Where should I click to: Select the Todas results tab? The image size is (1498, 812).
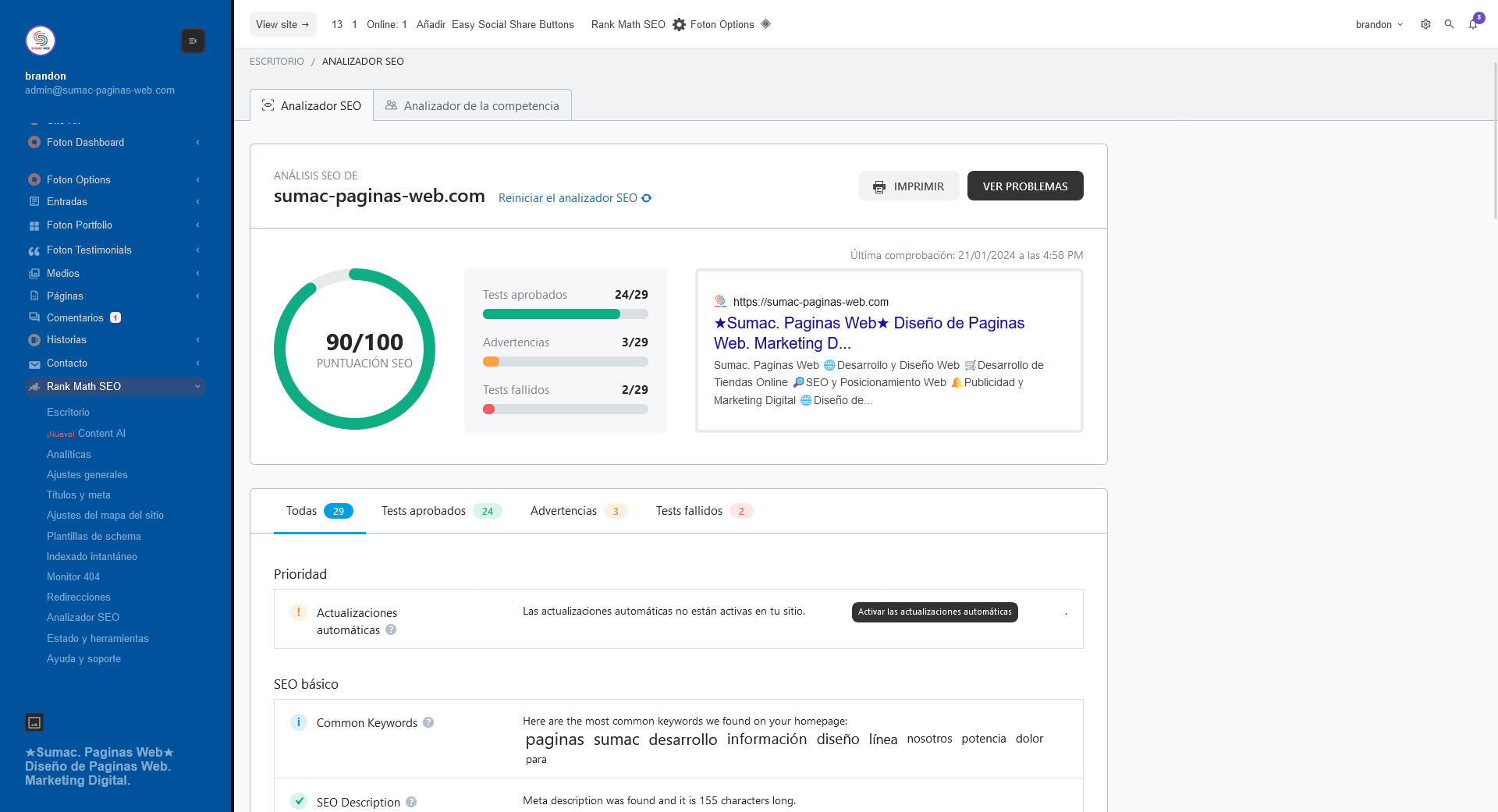click(x=320, y=511)
